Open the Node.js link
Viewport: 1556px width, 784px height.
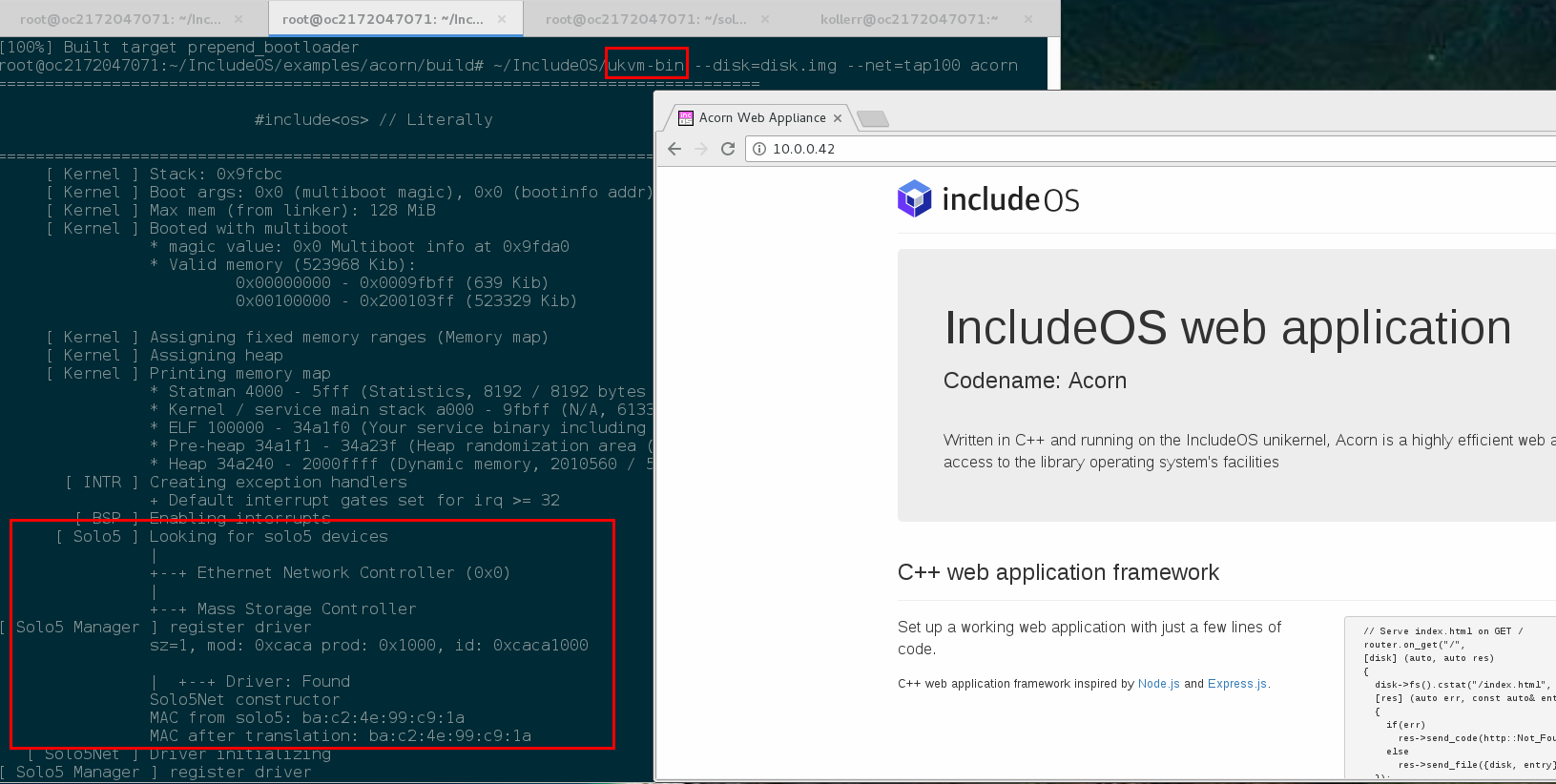1159,684
